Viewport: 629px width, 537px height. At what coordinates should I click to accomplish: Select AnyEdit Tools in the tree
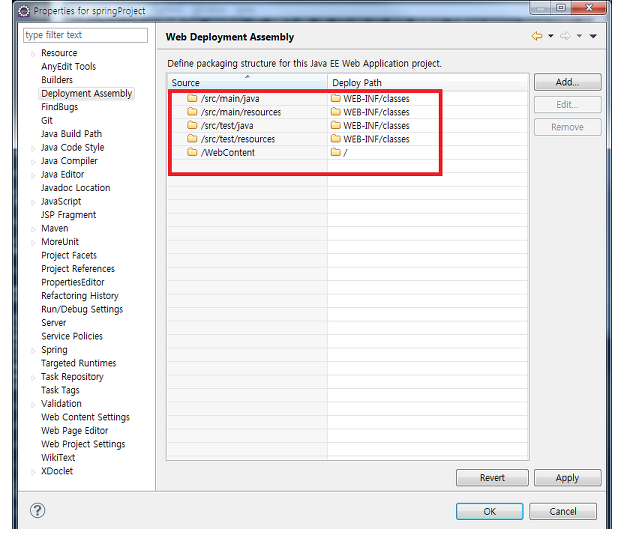(x=69, y=66)
